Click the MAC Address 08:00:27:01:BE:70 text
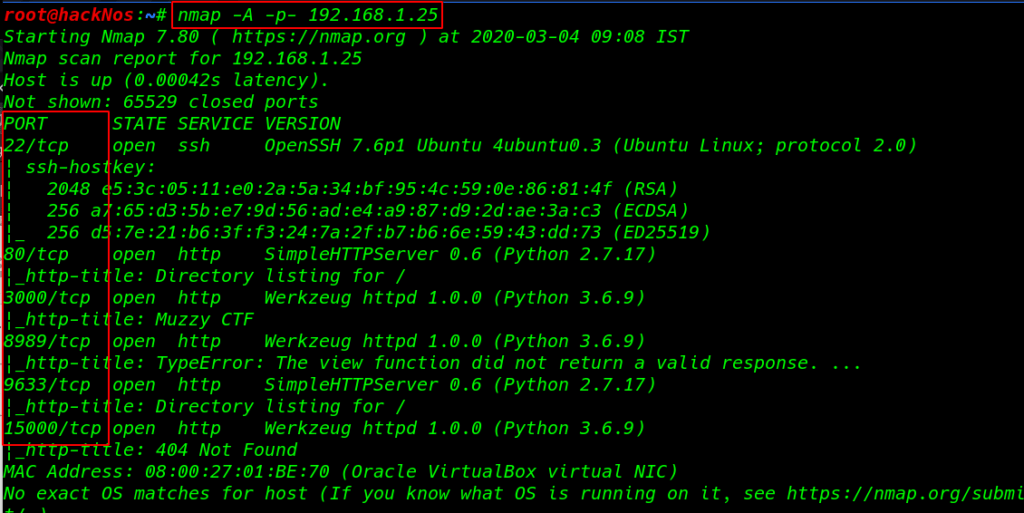The image size is (1024, 513). (x=167, y=471)
